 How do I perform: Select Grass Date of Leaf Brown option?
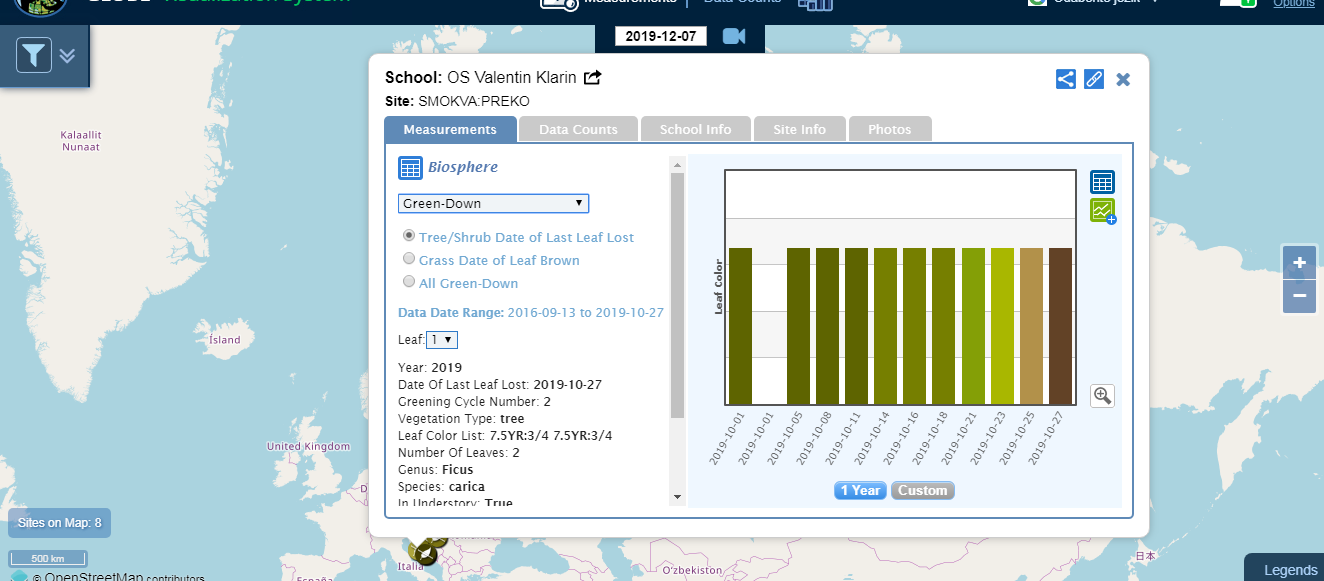pyautogui.click(x=409, y=259)
